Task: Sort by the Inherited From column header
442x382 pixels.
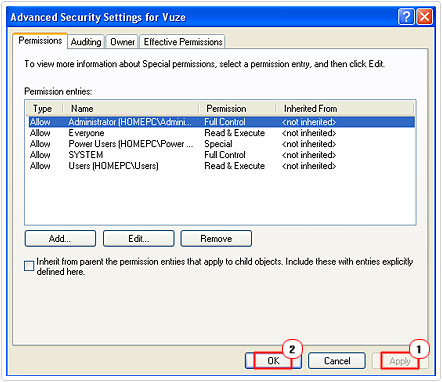Action: click(x=345, y=109)
